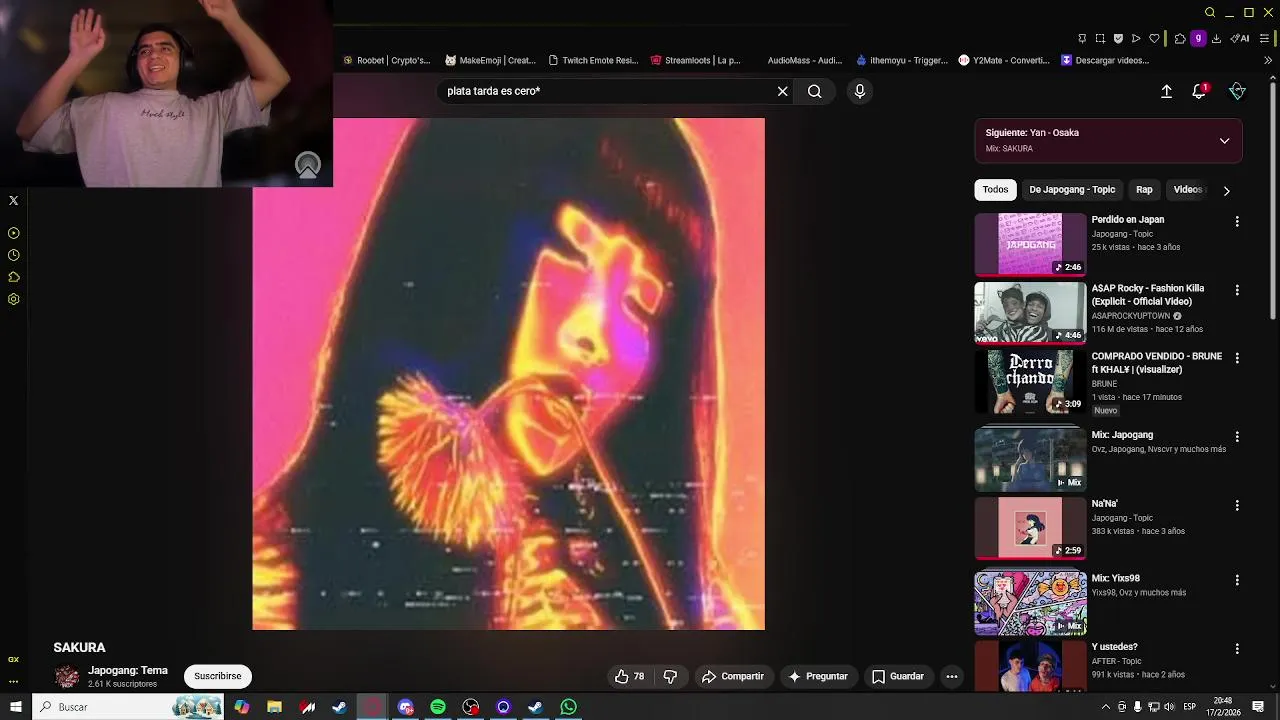This screenshot has width=1280, height=720.
Task: Open the browser AI toolbar button
Action: (x=1240, y=39)
